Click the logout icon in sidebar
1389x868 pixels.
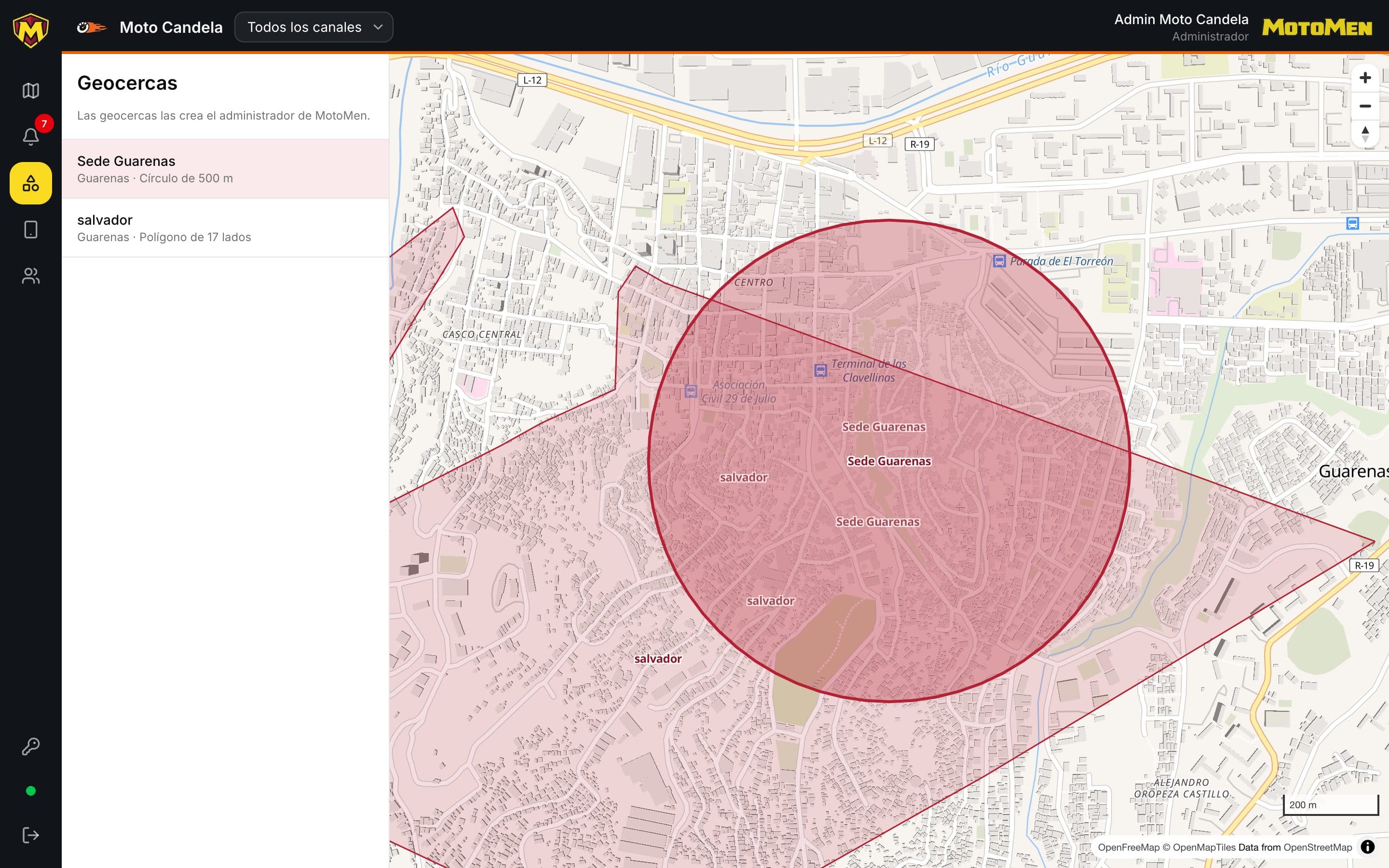coord(30,835)
